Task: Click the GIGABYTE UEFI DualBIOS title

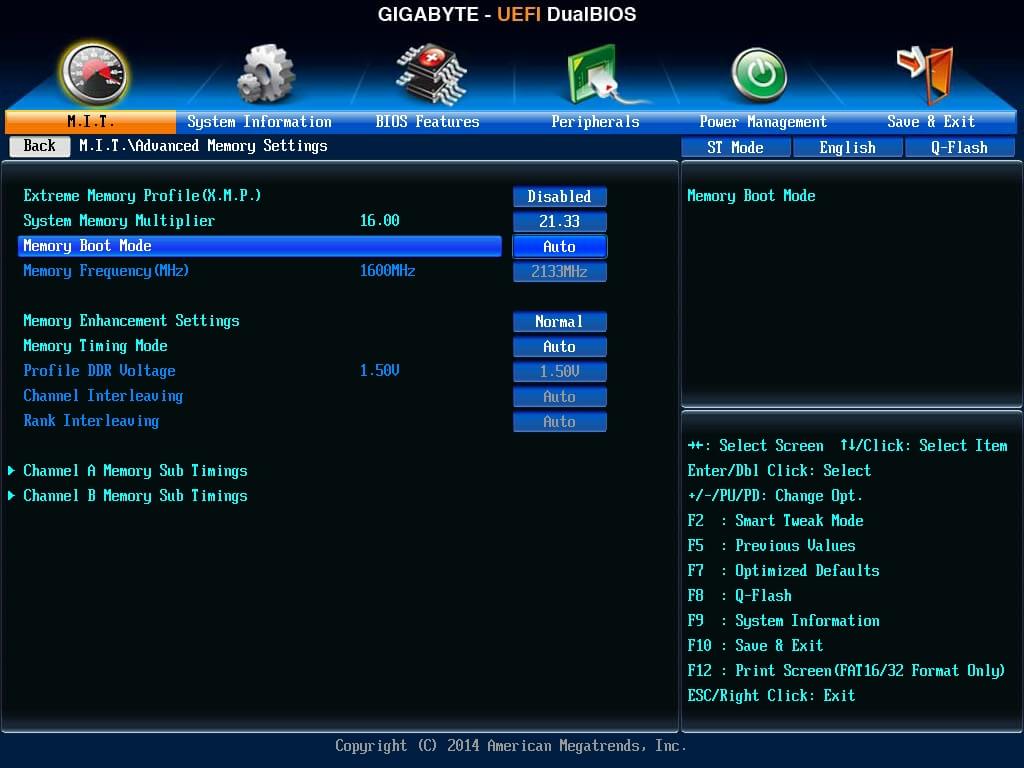Action: click(x=507, y=14)
